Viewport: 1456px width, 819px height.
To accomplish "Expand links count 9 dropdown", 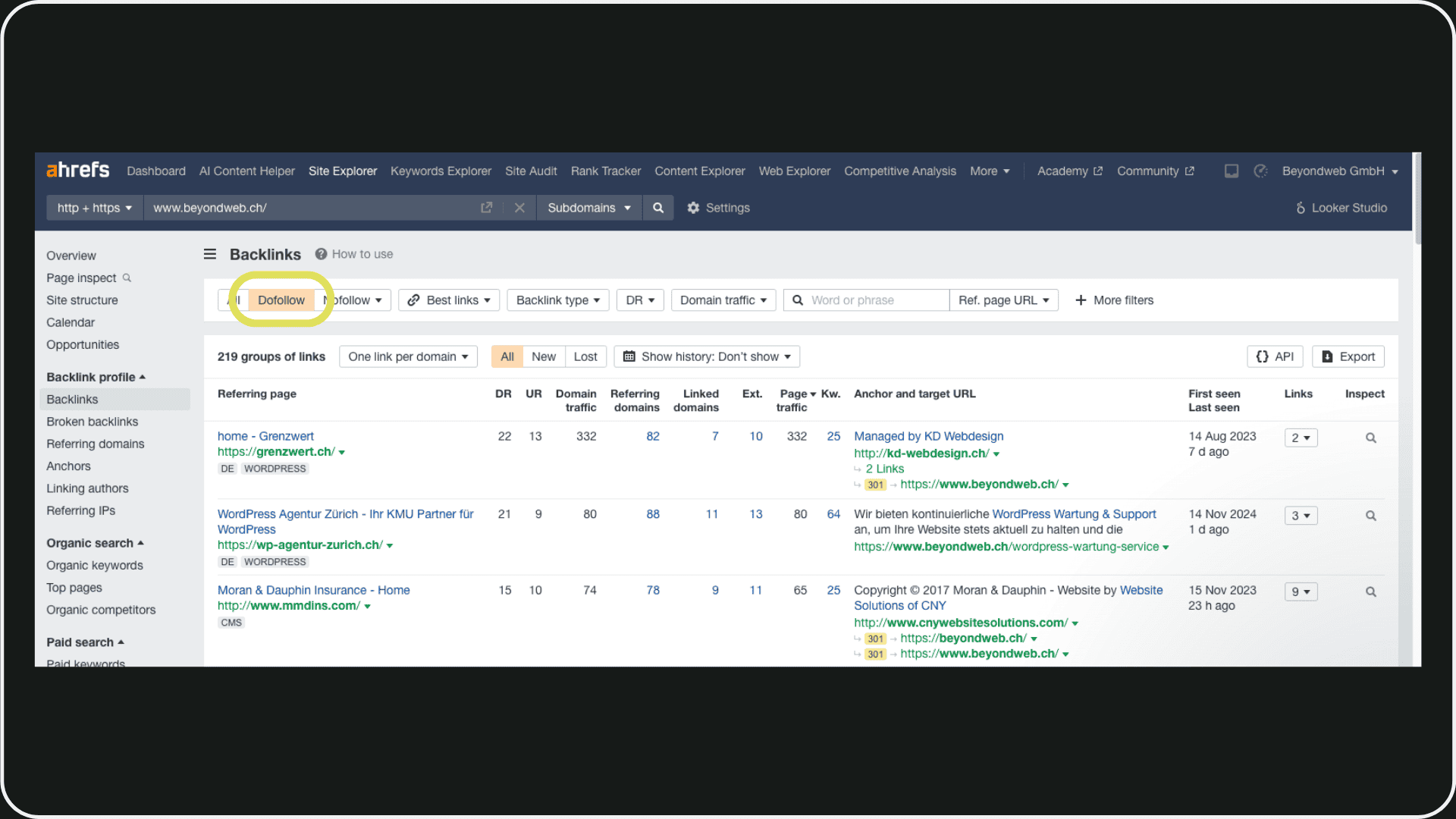I will click(x=1301, y=591).
